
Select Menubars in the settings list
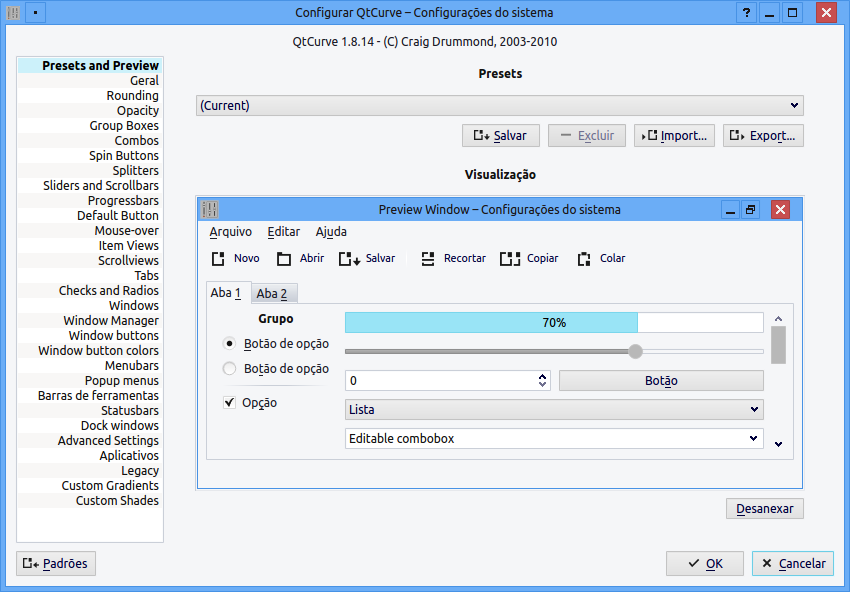click(x=89, y=365)
